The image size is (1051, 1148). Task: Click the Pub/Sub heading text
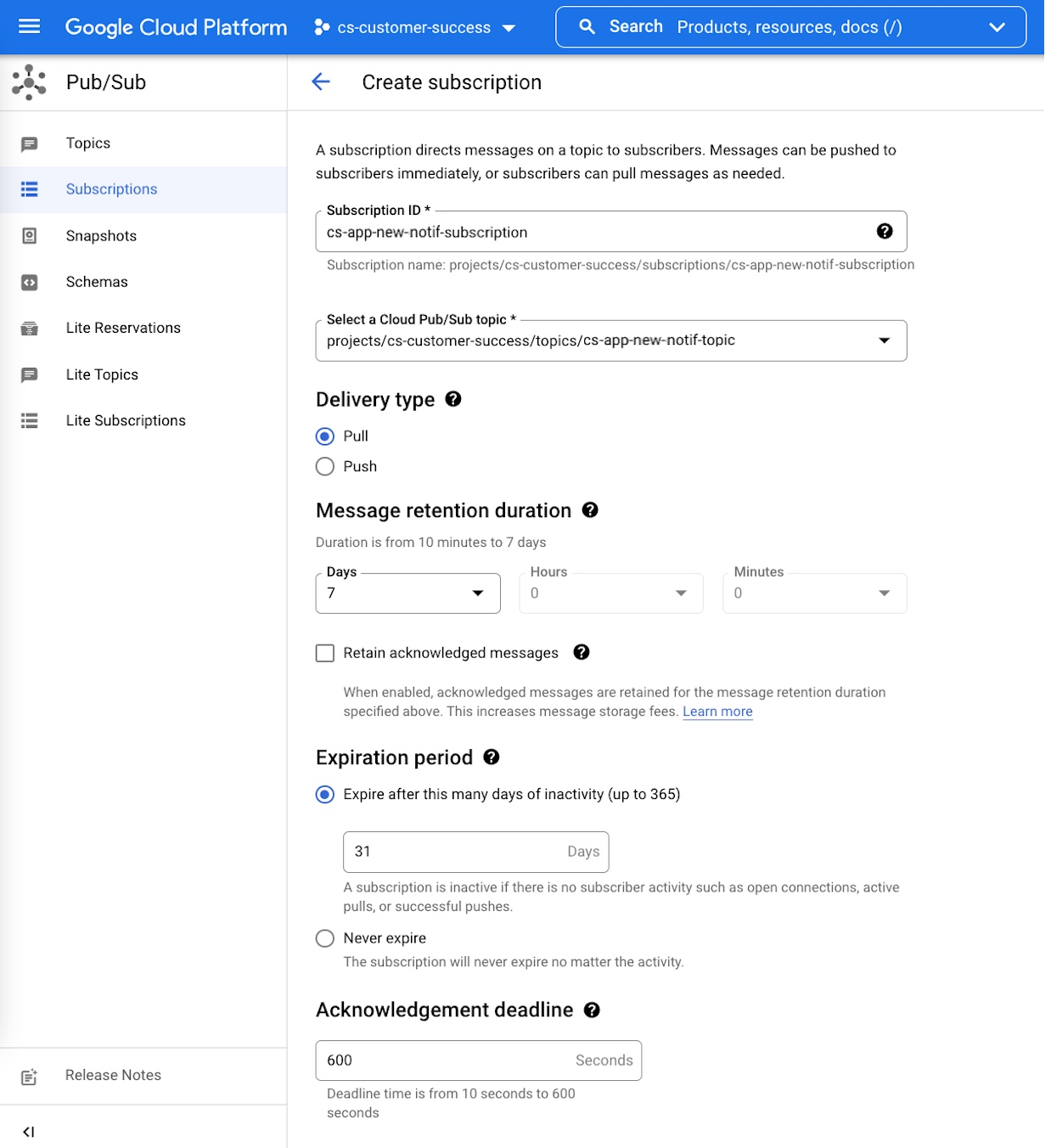tap(106, 82)
